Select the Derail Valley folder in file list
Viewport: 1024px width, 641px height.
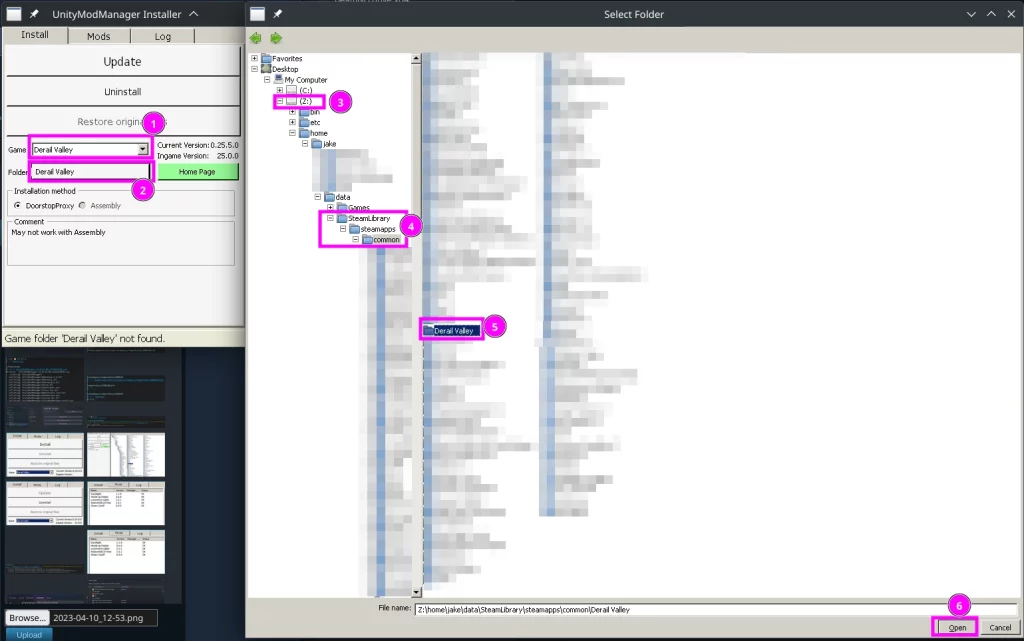point(453,330)
